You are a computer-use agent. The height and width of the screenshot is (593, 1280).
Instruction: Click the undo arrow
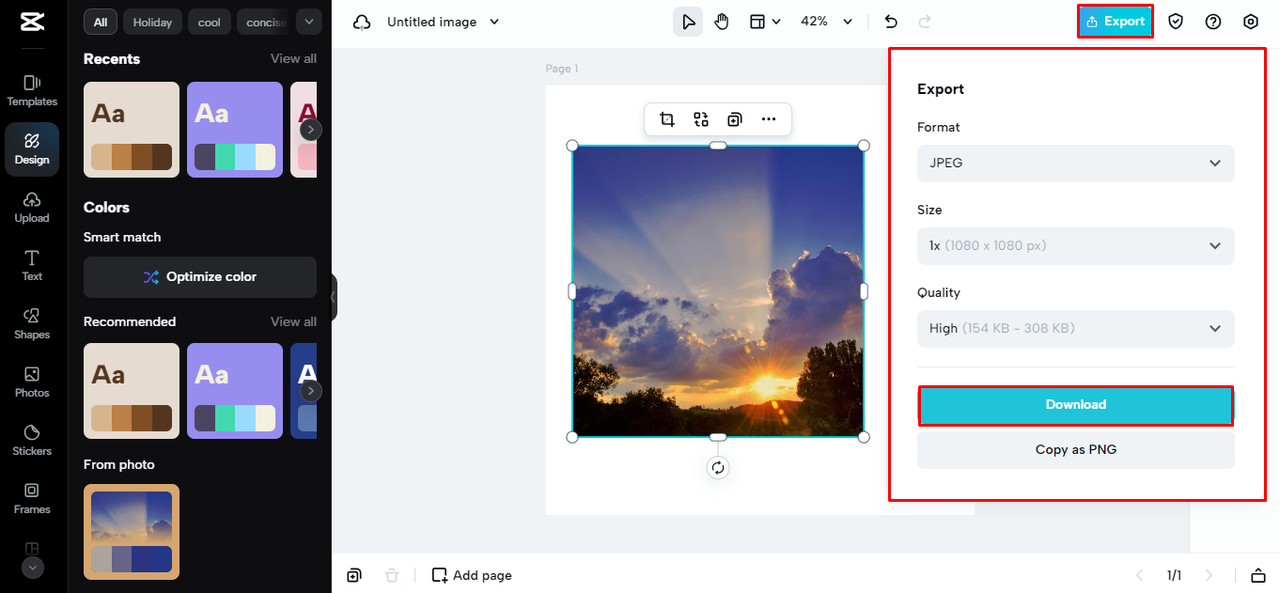point(891,21)
